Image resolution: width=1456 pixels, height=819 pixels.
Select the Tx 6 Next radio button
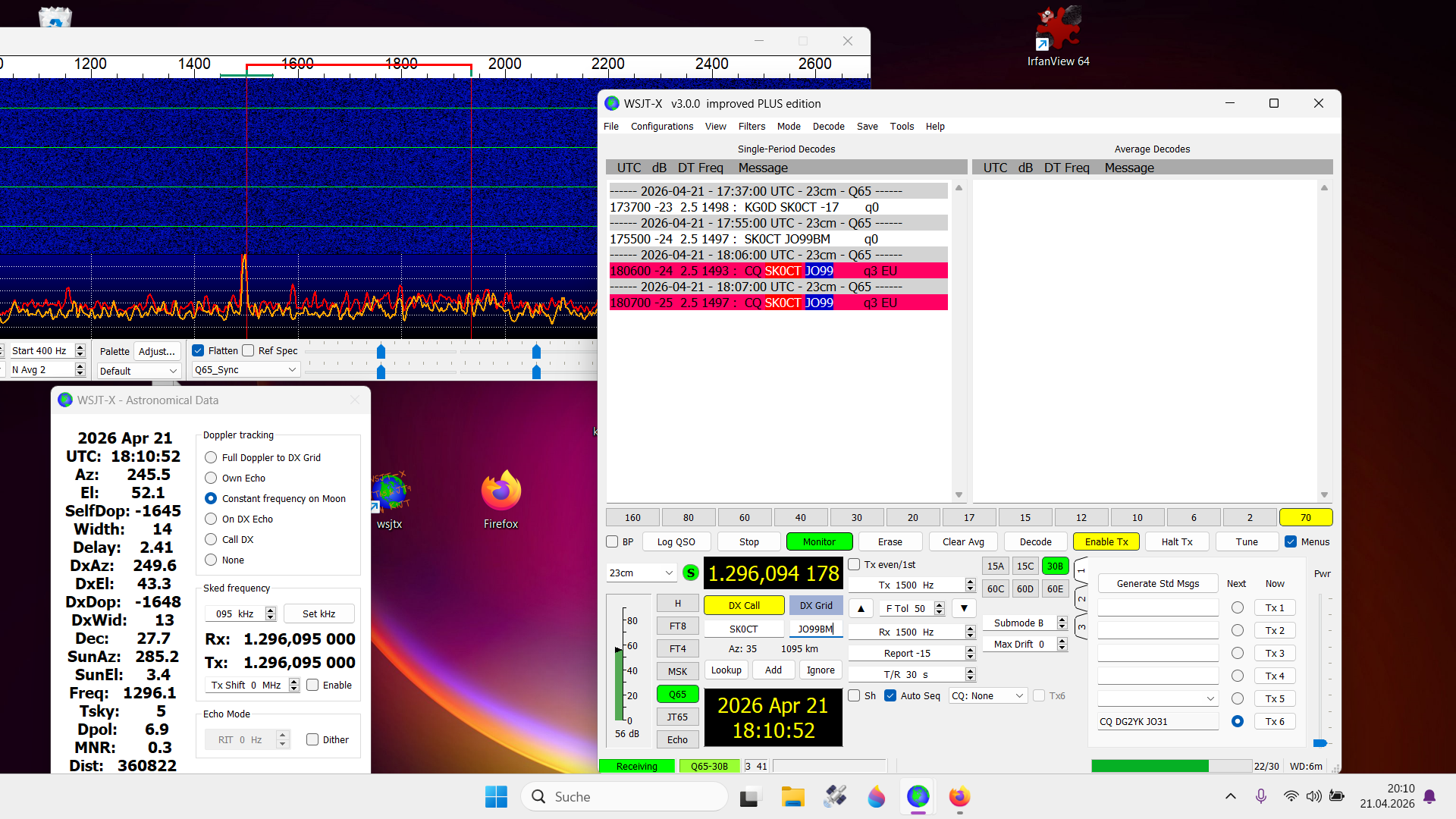[1238, 721]
